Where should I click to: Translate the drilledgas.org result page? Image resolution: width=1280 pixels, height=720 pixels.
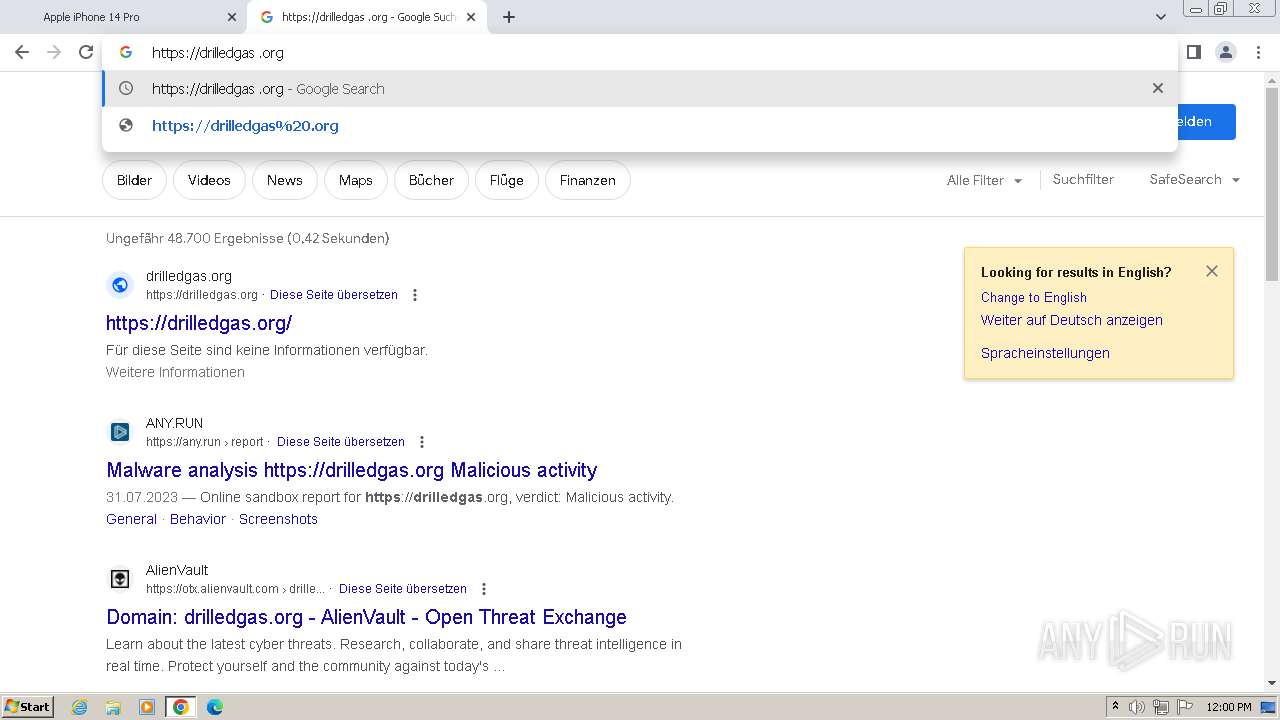334,295
